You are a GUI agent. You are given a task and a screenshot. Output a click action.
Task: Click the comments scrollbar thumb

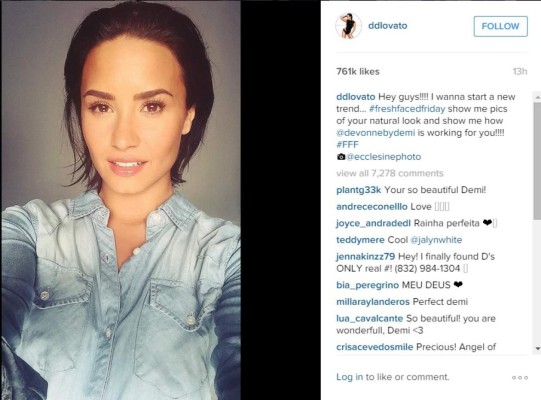click(x=537, y=160)
